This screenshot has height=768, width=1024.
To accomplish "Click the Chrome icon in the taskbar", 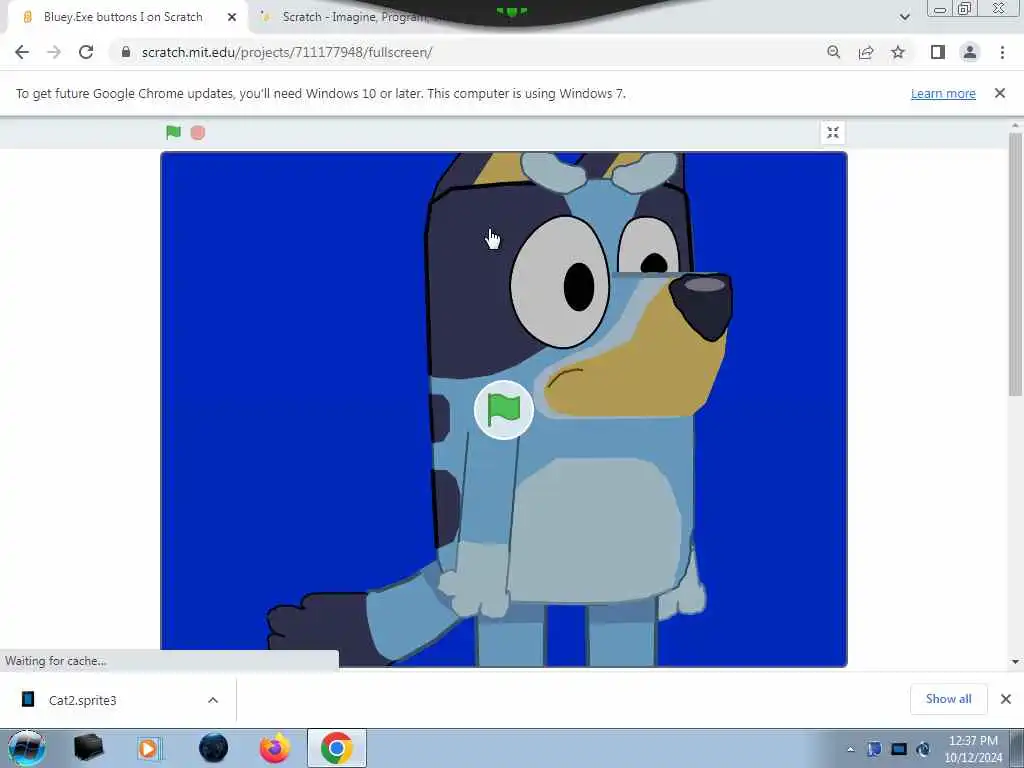I will pos(337,748).
